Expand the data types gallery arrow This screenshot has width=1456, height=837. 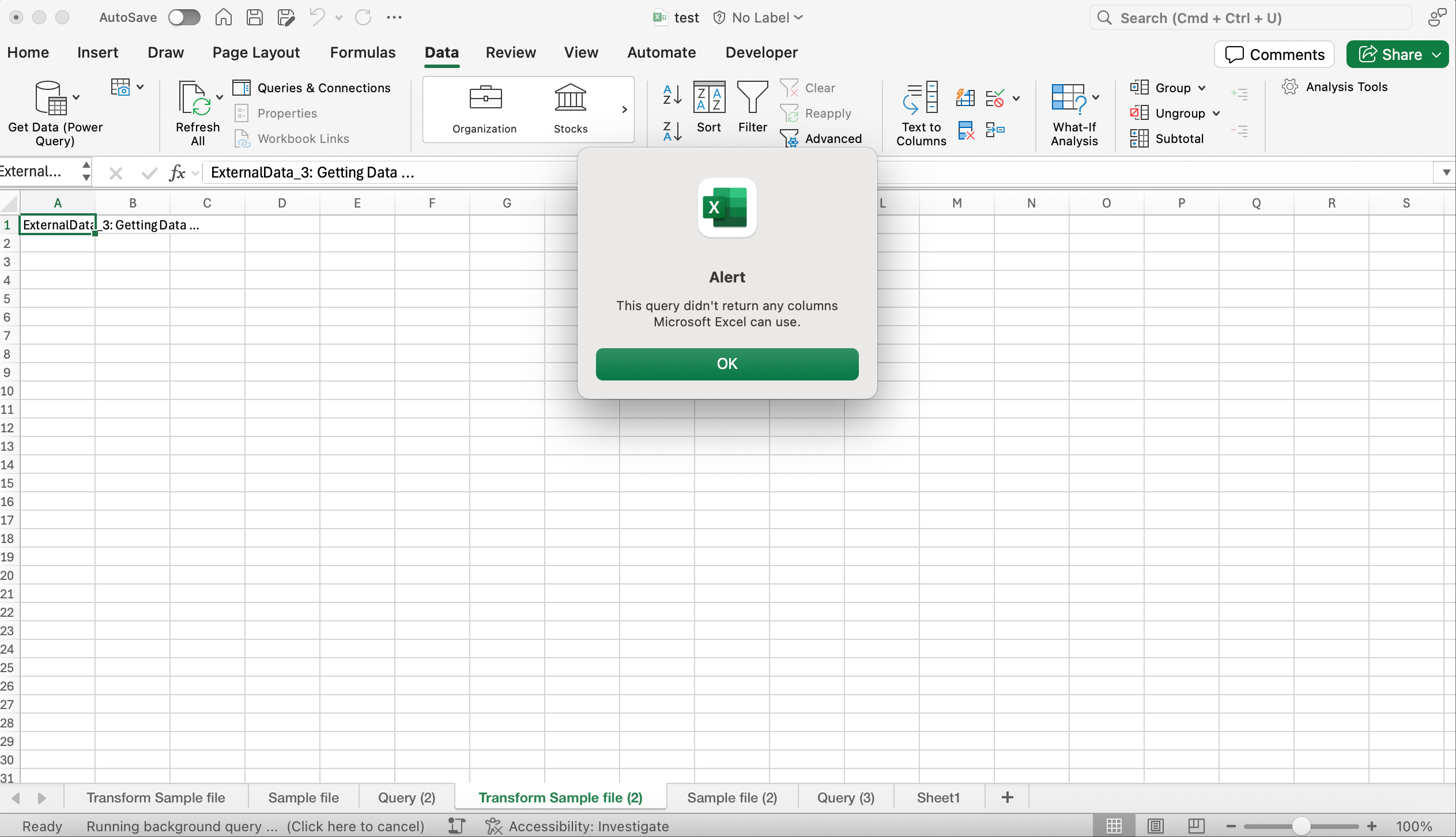(x=624, y=110)
